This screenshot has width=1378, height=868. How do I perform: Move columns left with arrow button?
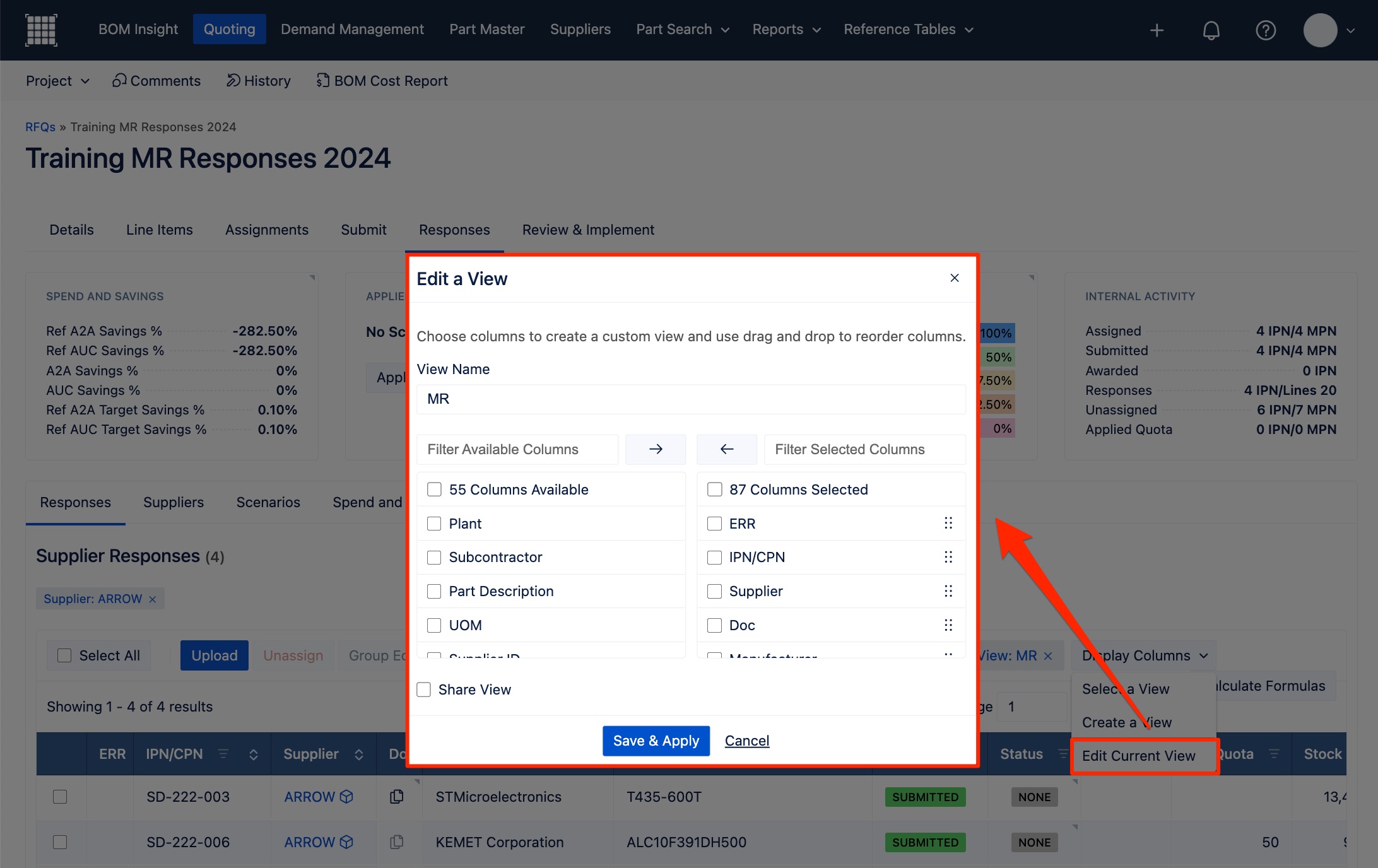click(x=726, y=449)
